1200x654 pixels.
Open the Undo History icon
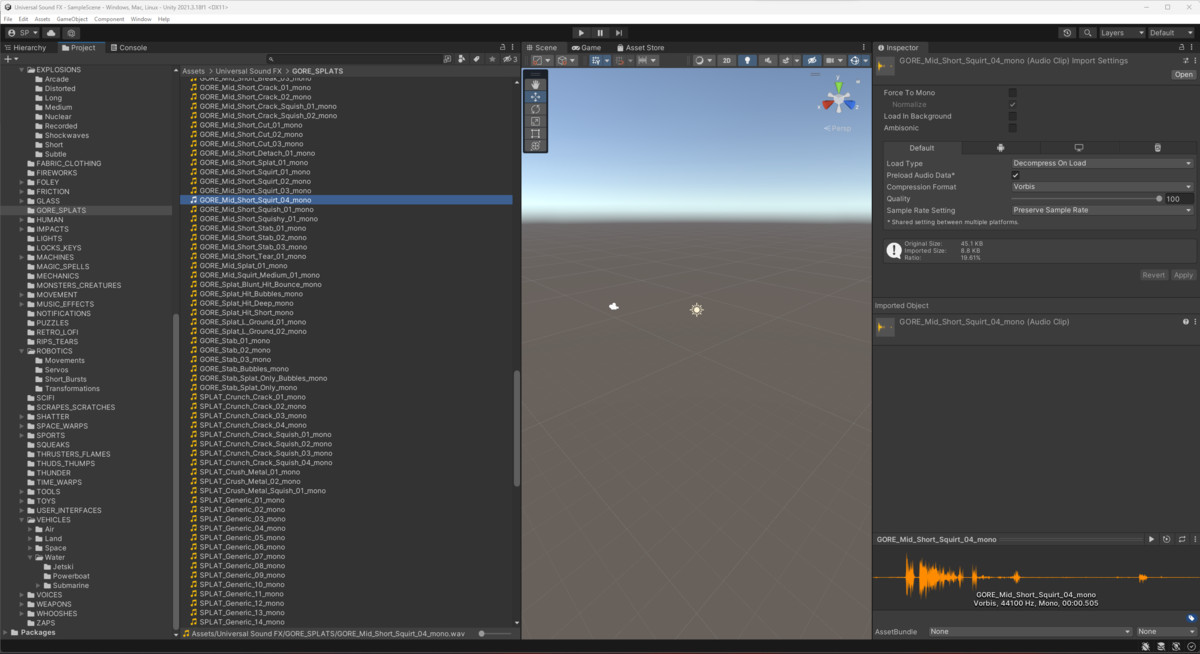coord(1067,33)
